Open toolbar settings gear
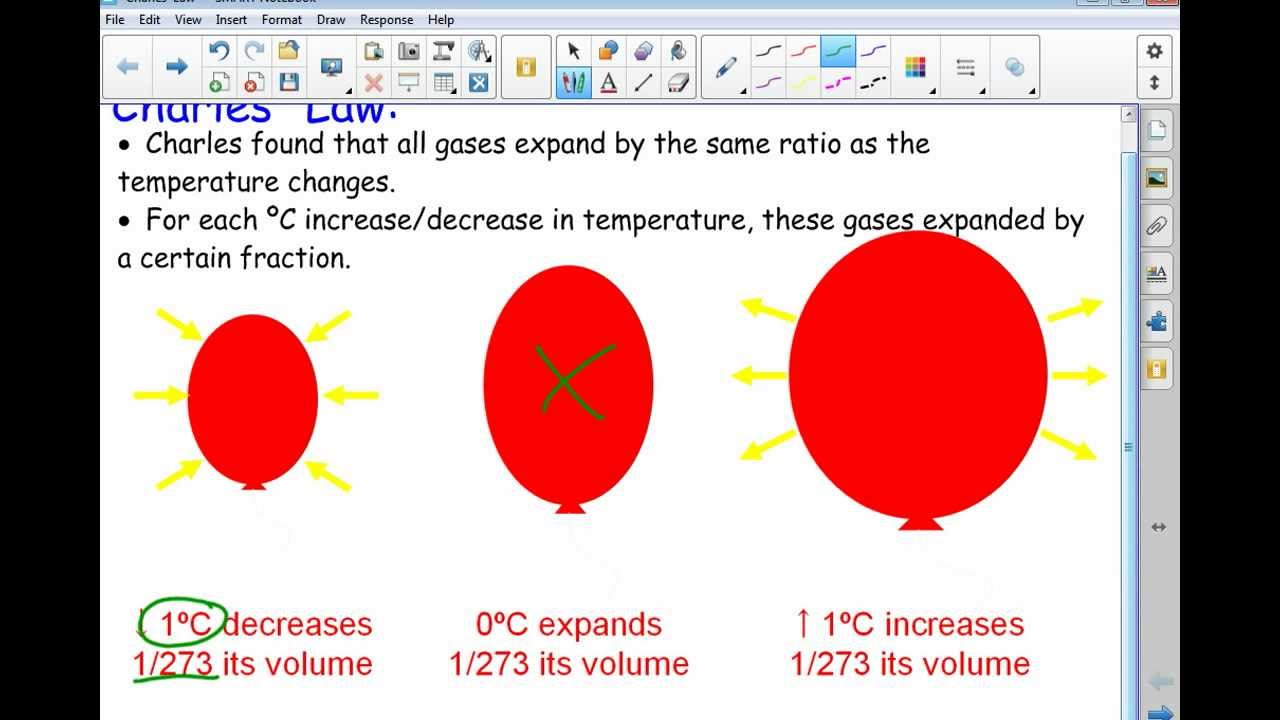The image size is (1280, 720). 1155,51
